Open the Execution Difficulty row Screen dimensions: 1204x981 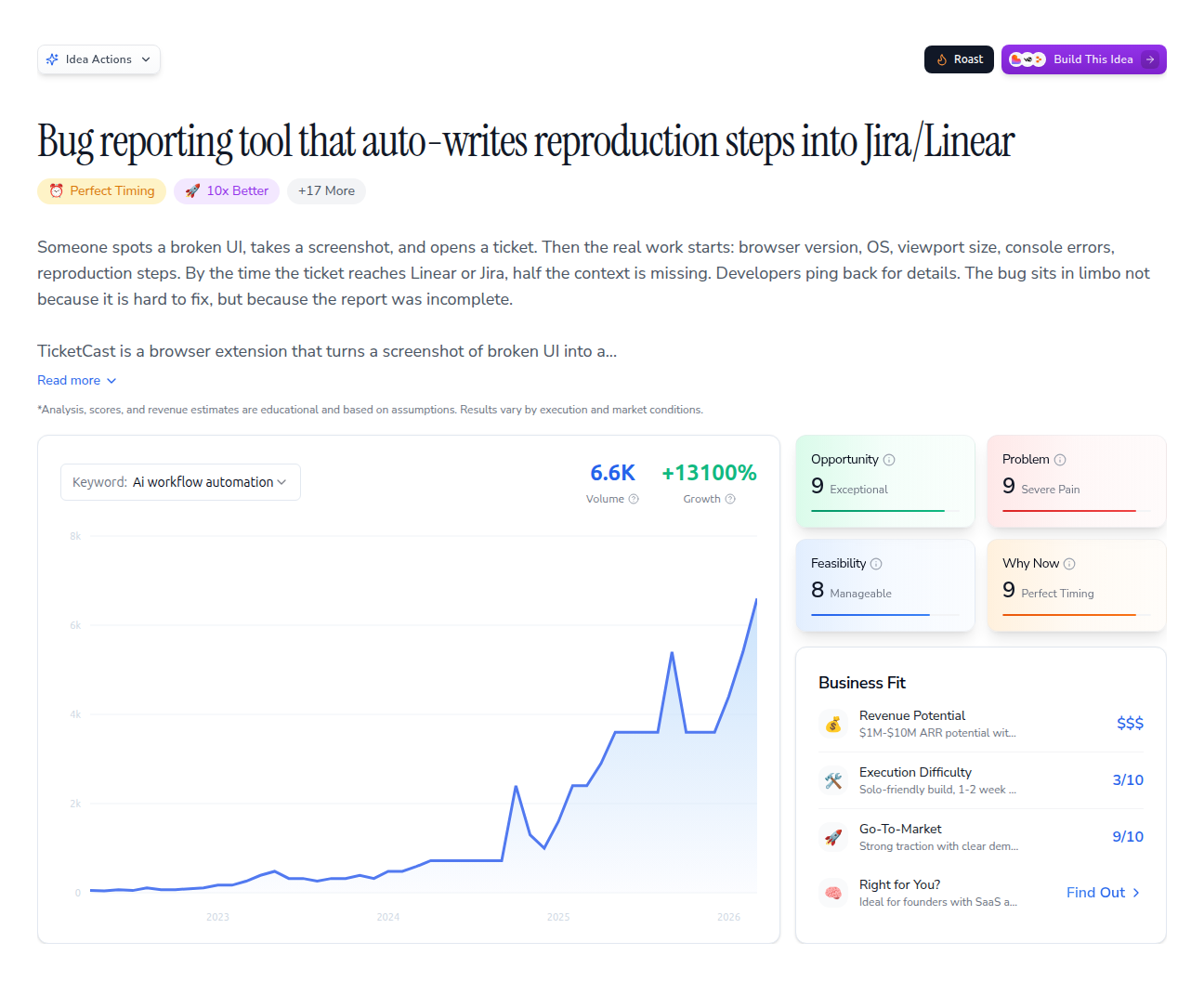[x=981, y=780]
